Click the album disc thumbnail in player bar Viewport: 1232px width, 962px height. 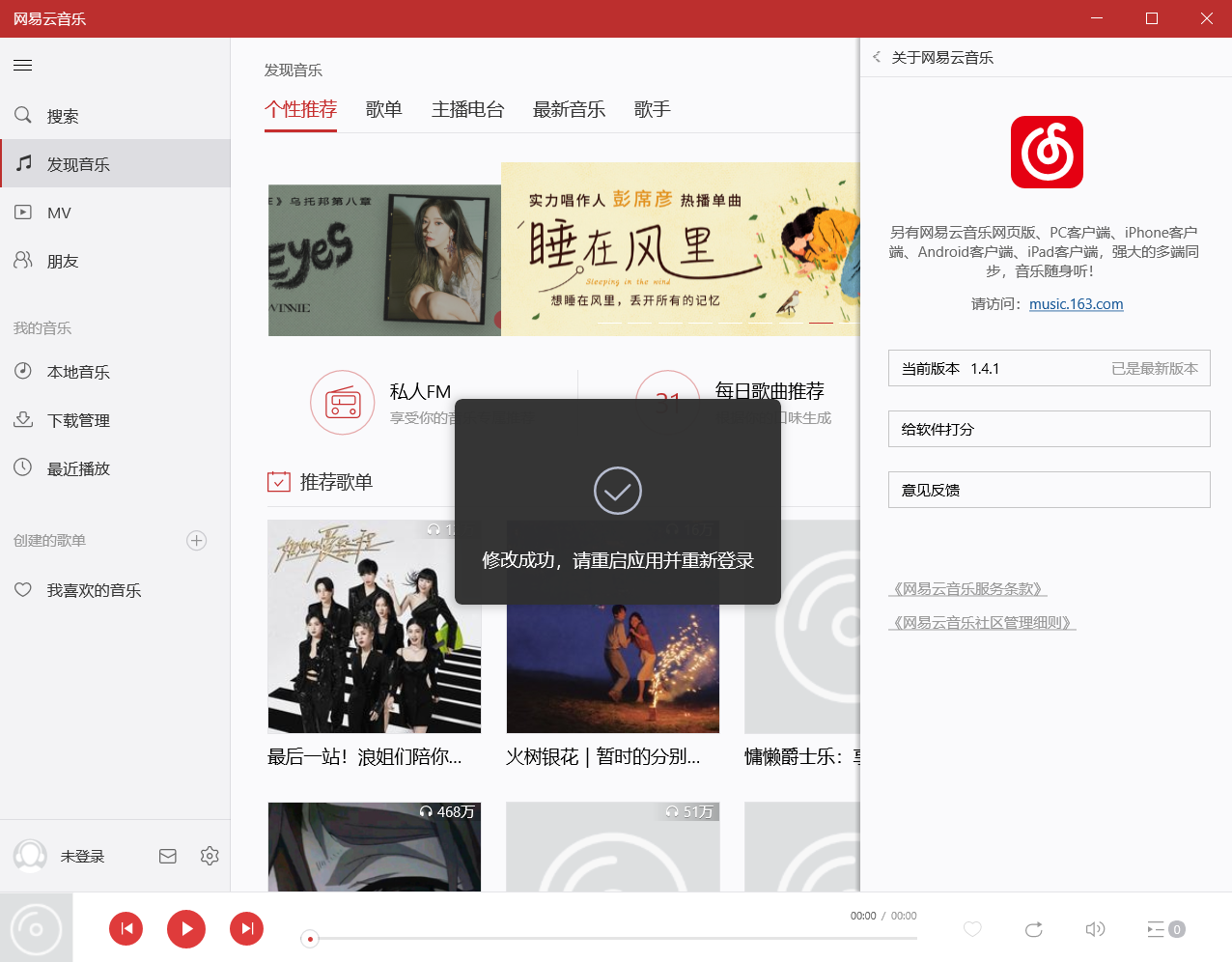point(36,927)
